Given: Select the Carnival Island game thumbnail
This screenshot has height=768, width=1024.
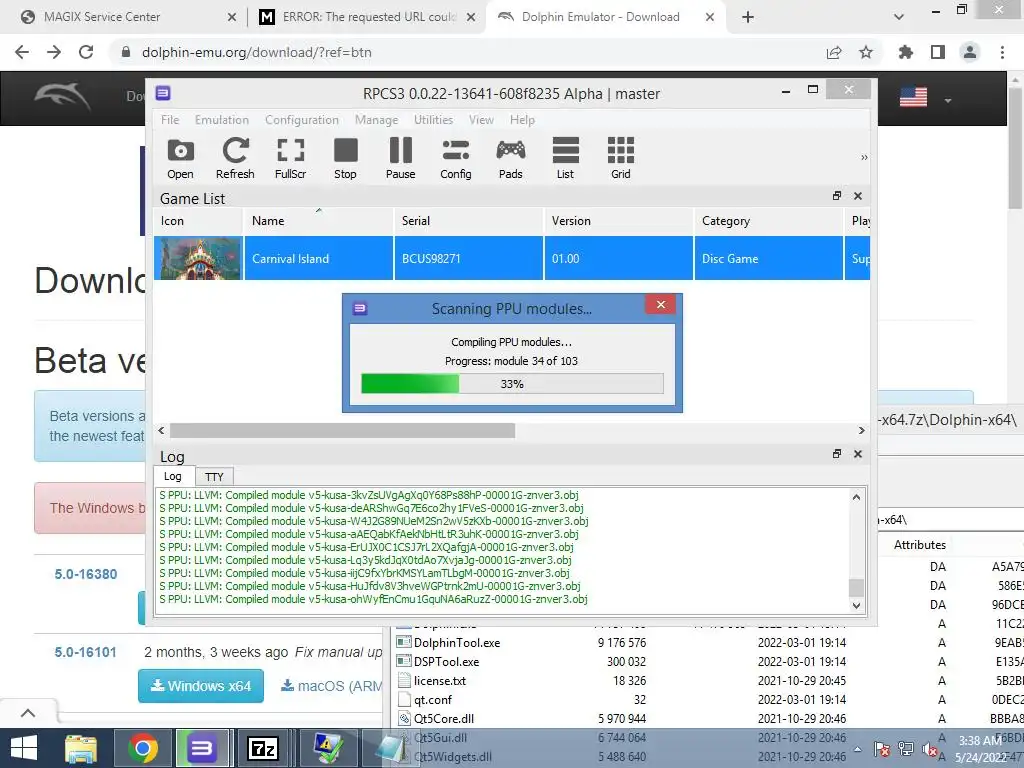Looking at the screenshot, I should point(199,259).
